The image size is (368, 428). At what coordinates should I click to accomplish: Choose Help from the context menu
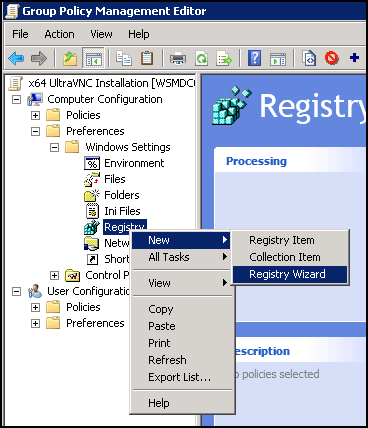click(181, 403)
